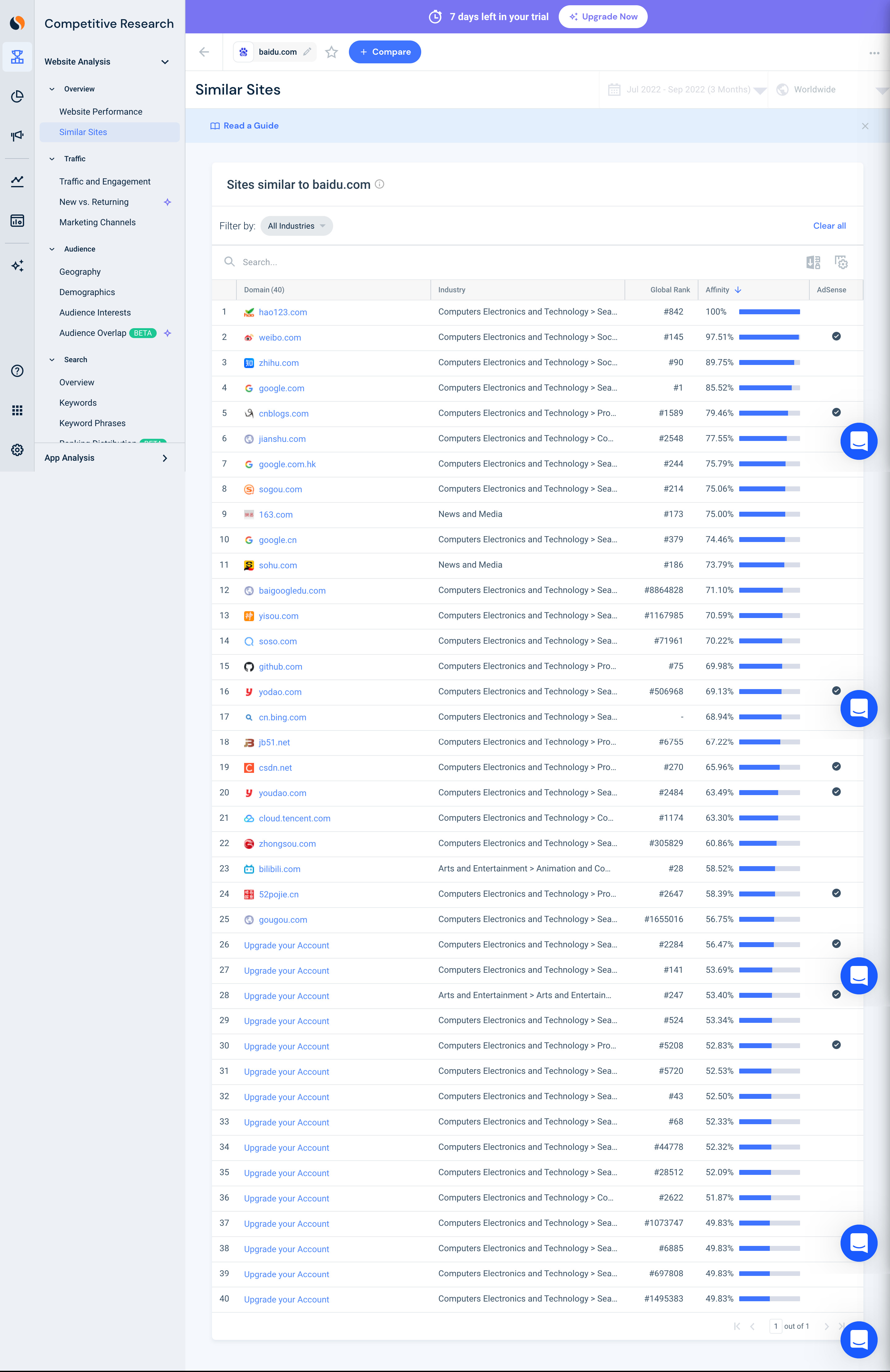
Task: Click the page number box in pagination
Action: pos(776,1327)
